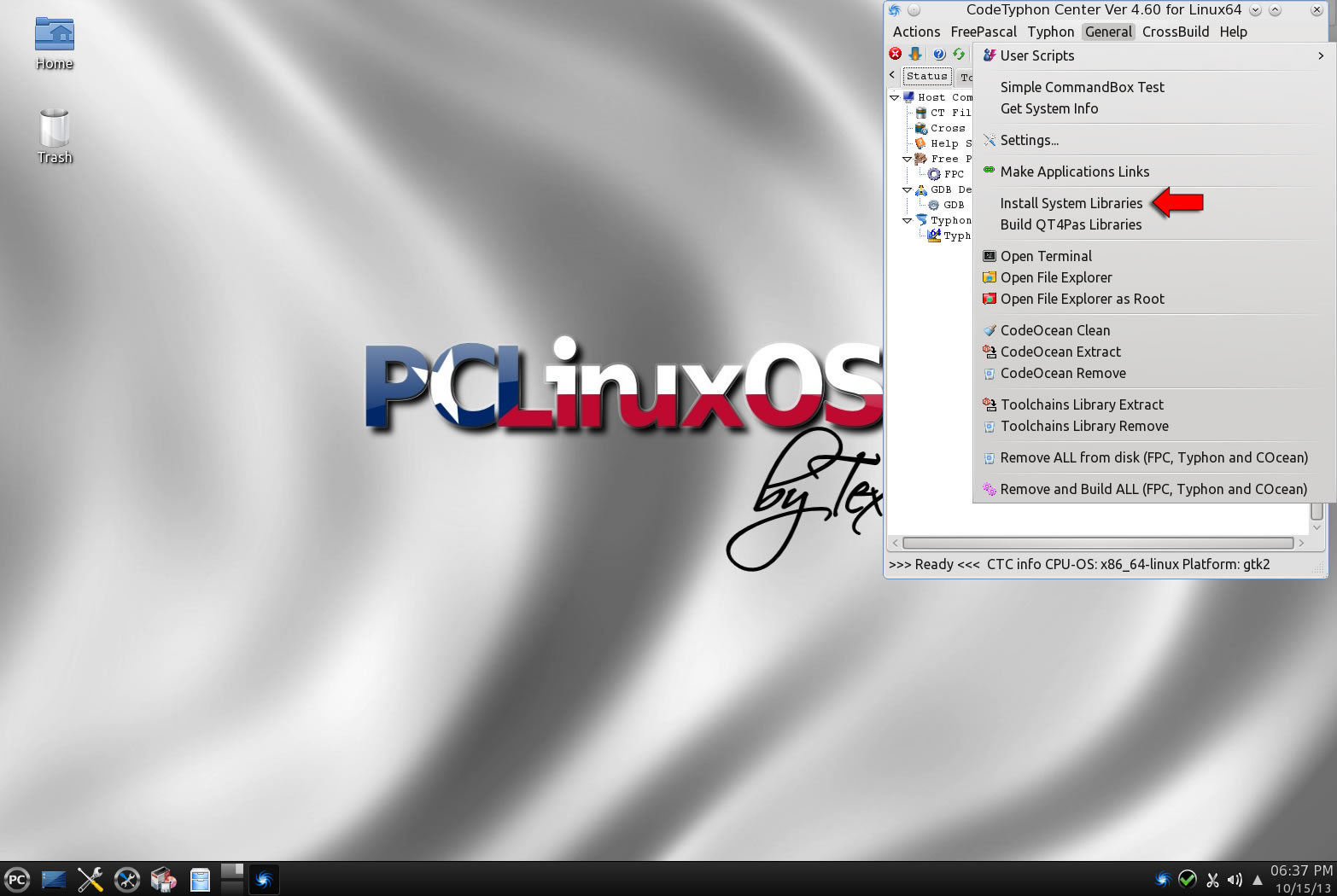Collapse the Typhon tree node
Screen dimensions: 1337x896
(908, 220)
